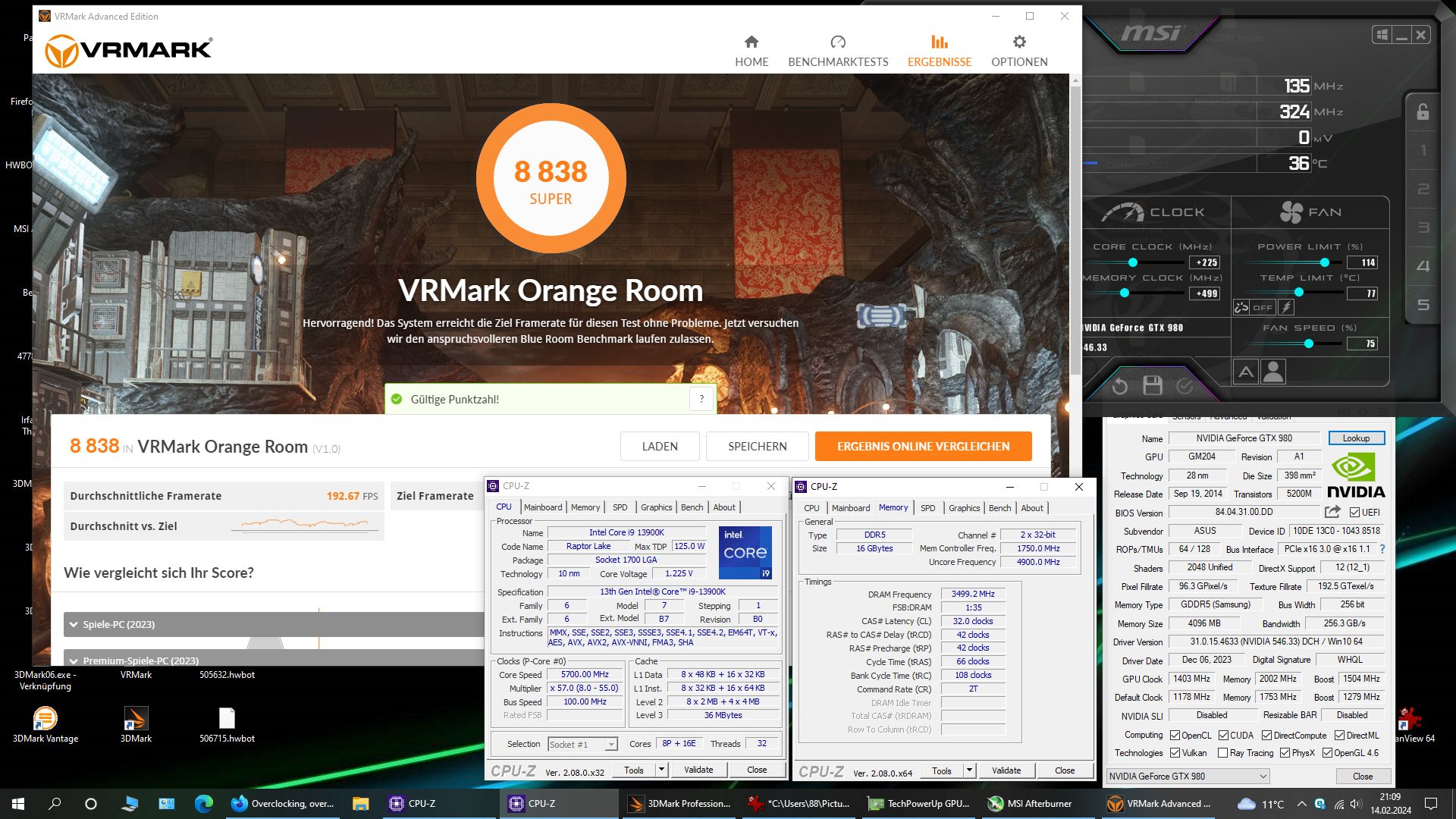Image resolution: width=1456 pixels, height=819 pixels.
Task: Toggle PhysX checkbox in GPU-Z
Action: click(x=1285, y=753)
